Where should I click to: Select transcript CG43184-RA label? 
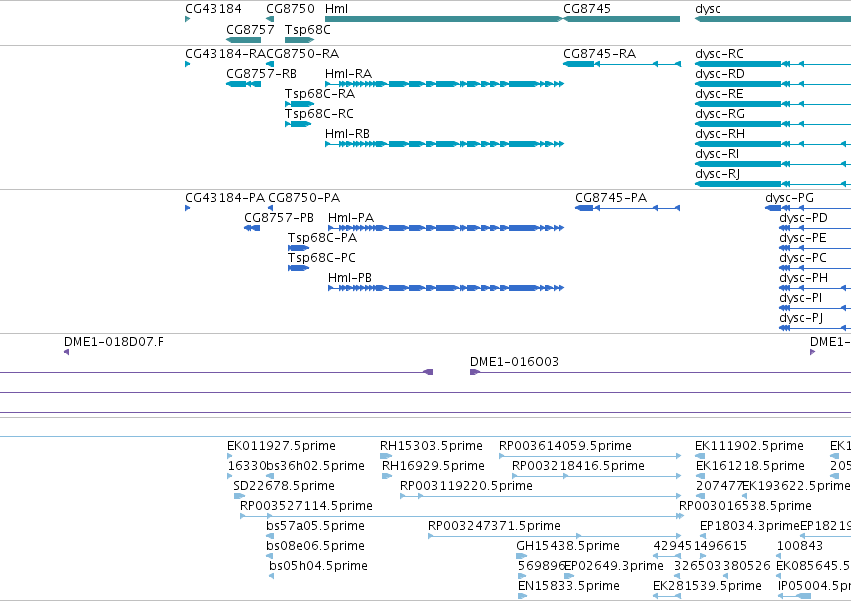pyautogui.click(x=225, y=54)
